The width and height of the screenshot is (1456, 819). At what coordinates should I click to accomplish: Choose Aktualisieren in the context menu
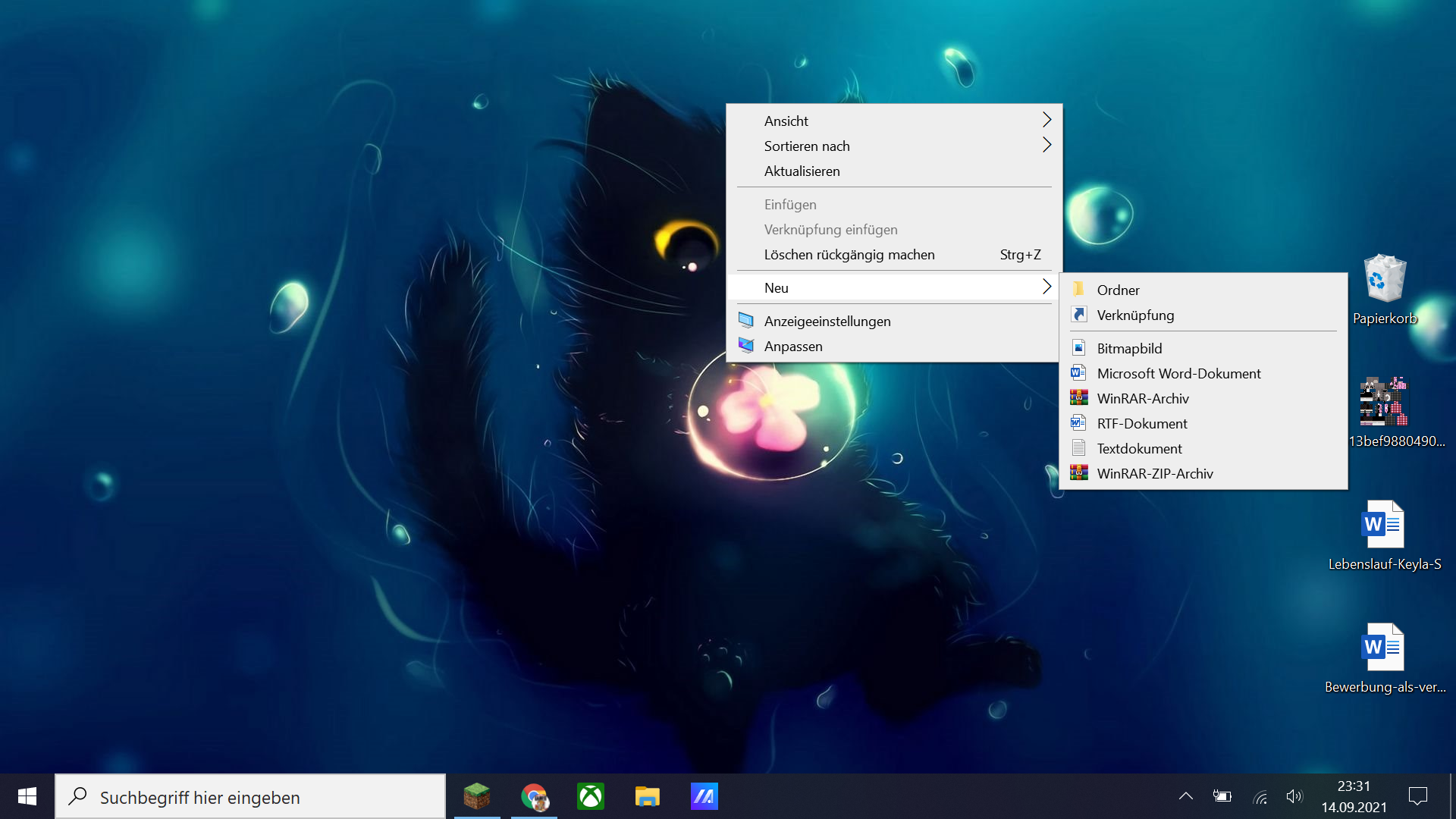click(802, 171)
